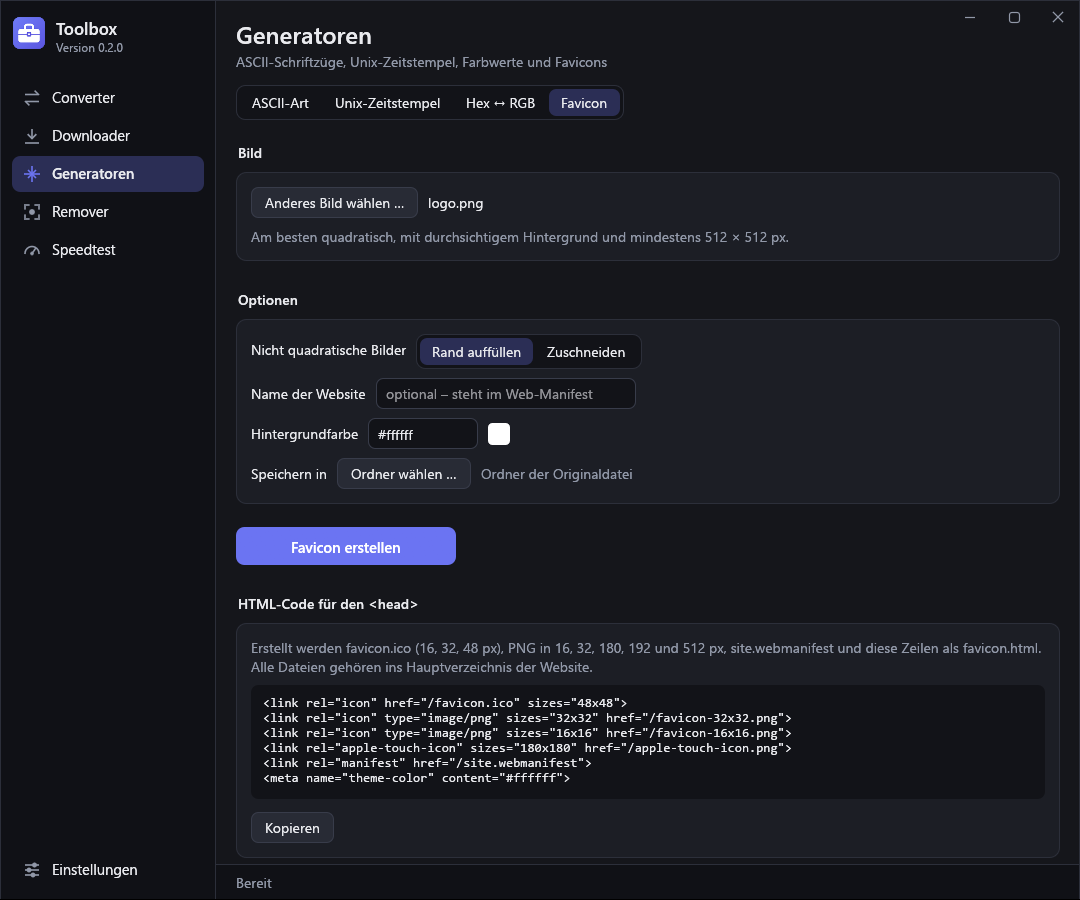Click the Name der Website input field
Screen dimensions: 1080x900
coord(506,394)
